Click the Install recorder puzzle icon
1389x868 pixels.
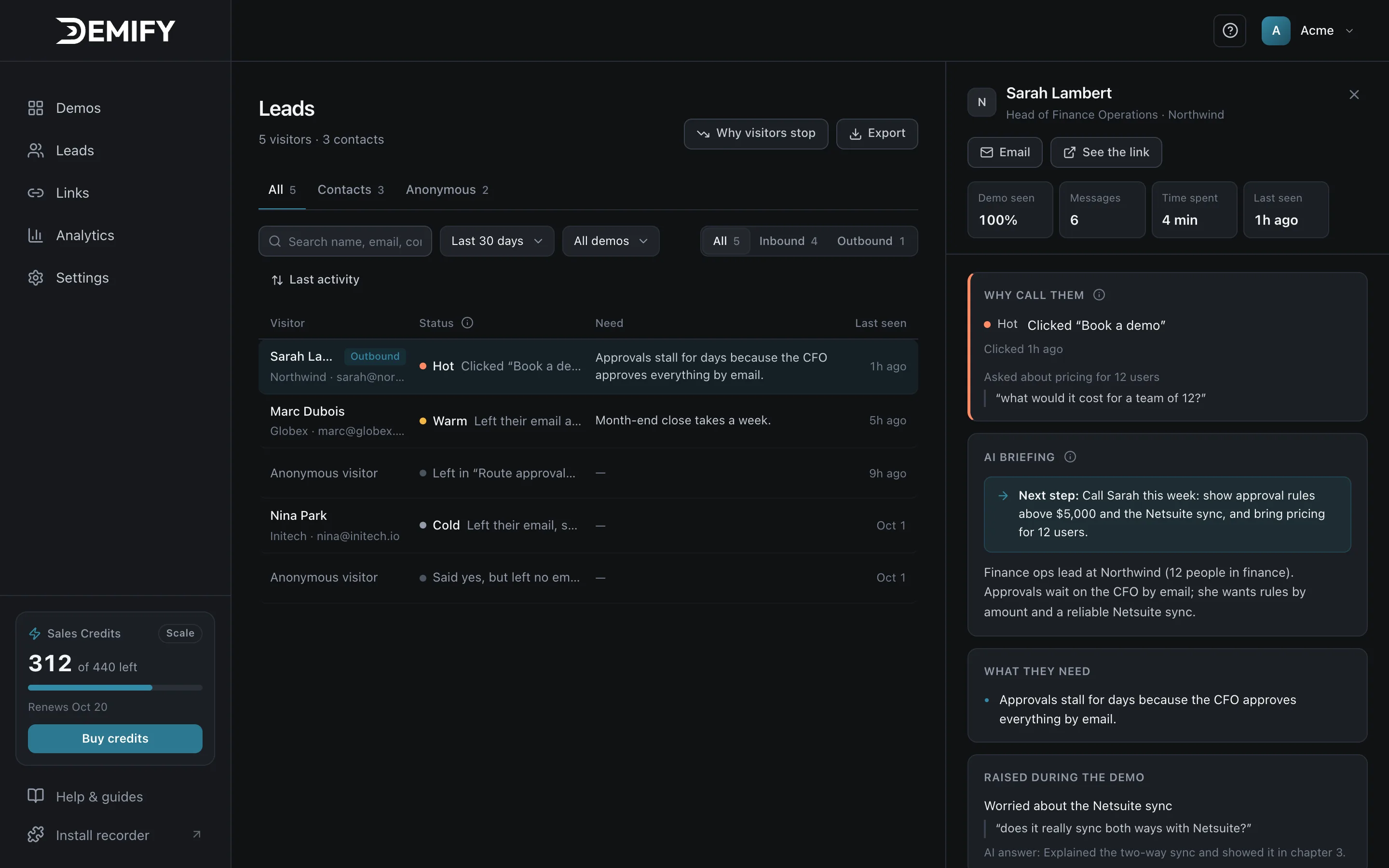click(x=36, y=834)
